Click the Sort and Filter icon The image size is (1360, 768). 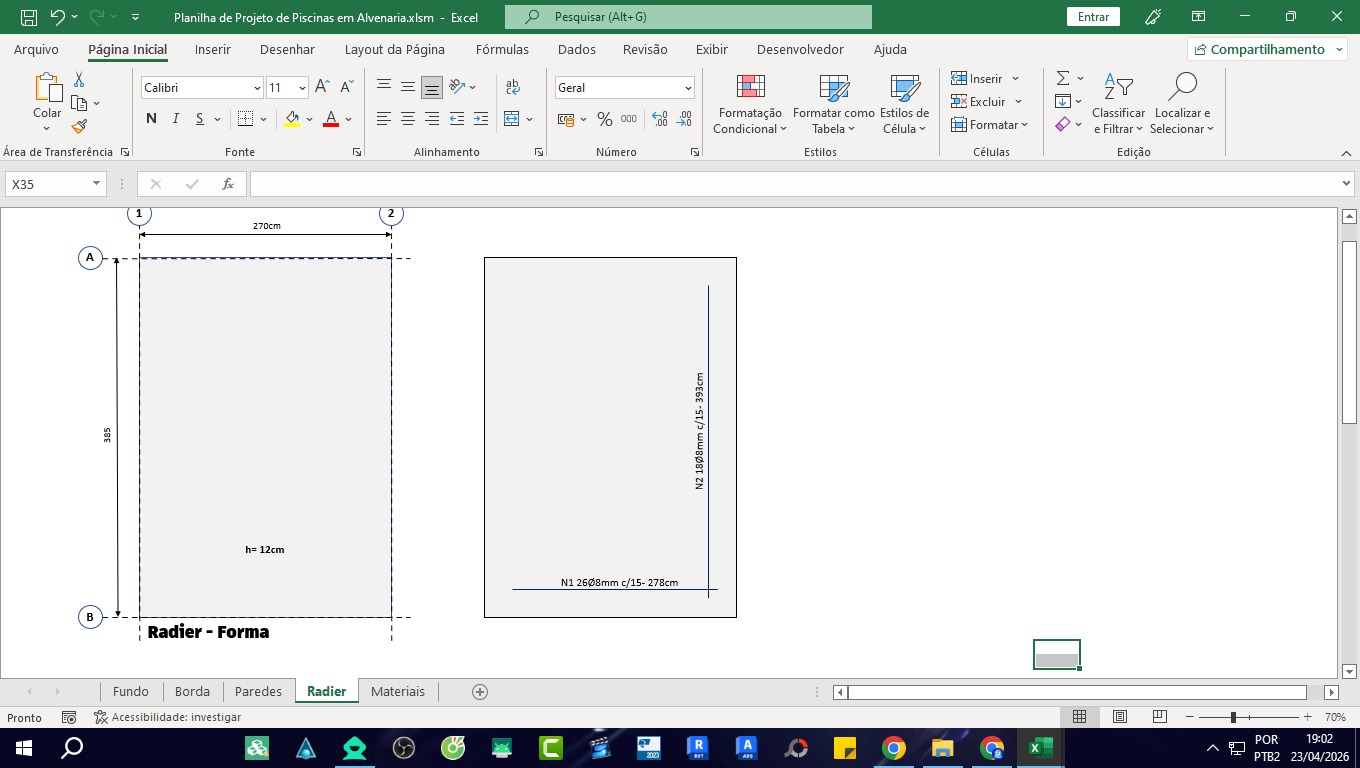[x=1118, y=105]
